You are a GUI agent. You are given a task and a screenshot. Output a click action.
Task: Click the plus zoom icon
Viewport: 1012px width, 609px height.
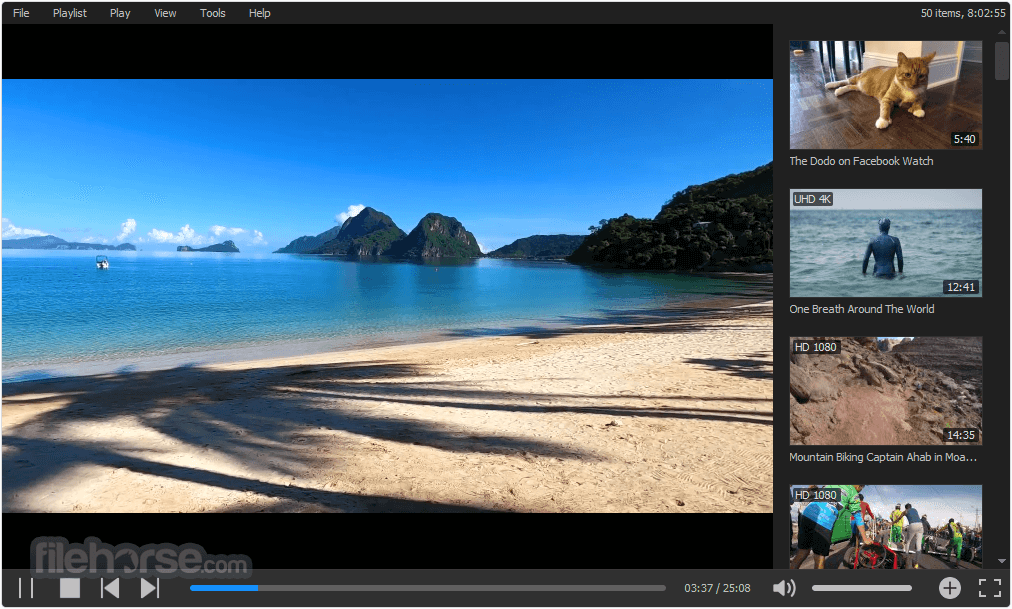[948, 588]
